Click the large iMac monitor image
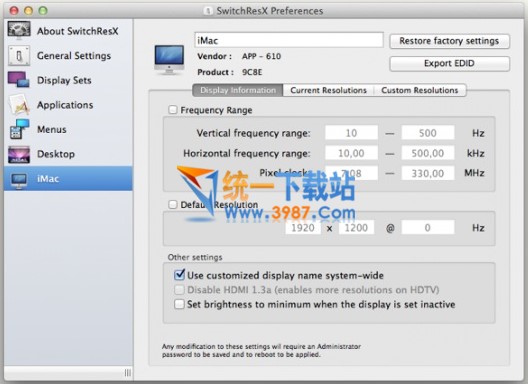 (x=169, y=59)
